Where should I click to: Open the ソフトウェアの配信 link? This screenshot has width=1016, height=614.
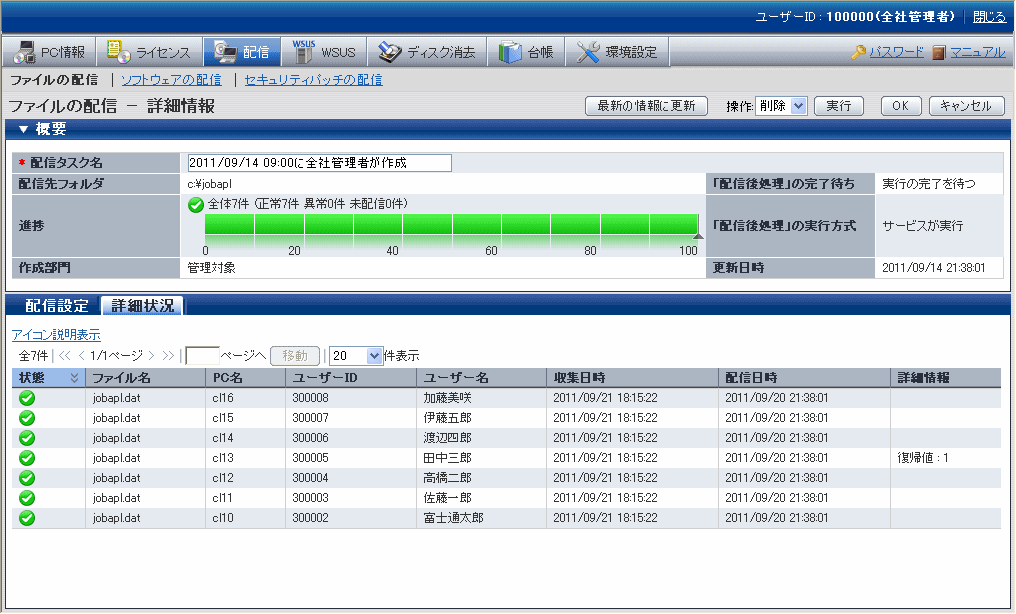click(171, 80)
